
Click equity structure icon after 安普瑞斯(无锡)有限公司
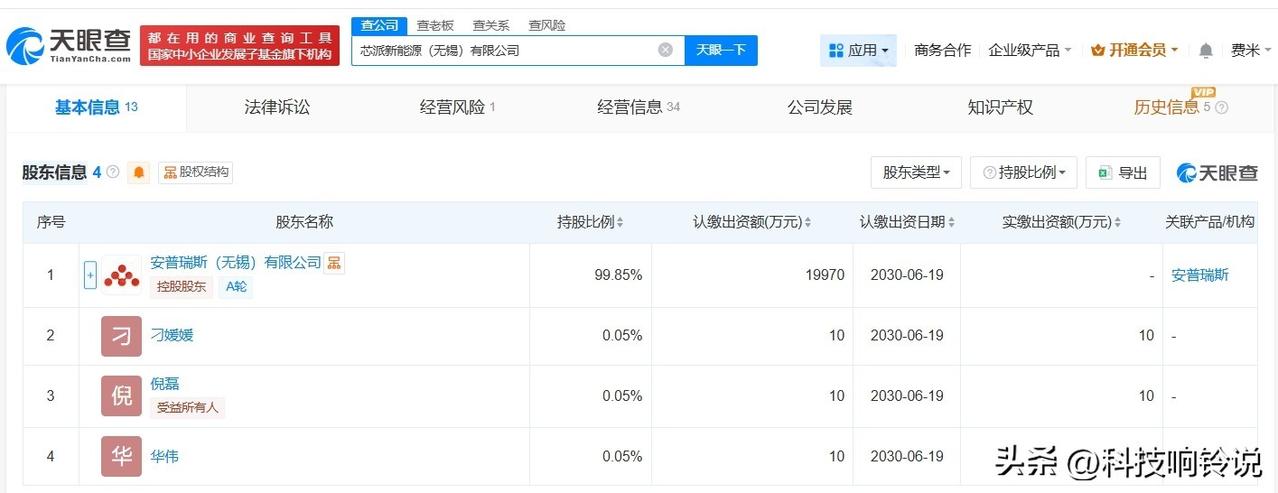(x=335, y=263)
